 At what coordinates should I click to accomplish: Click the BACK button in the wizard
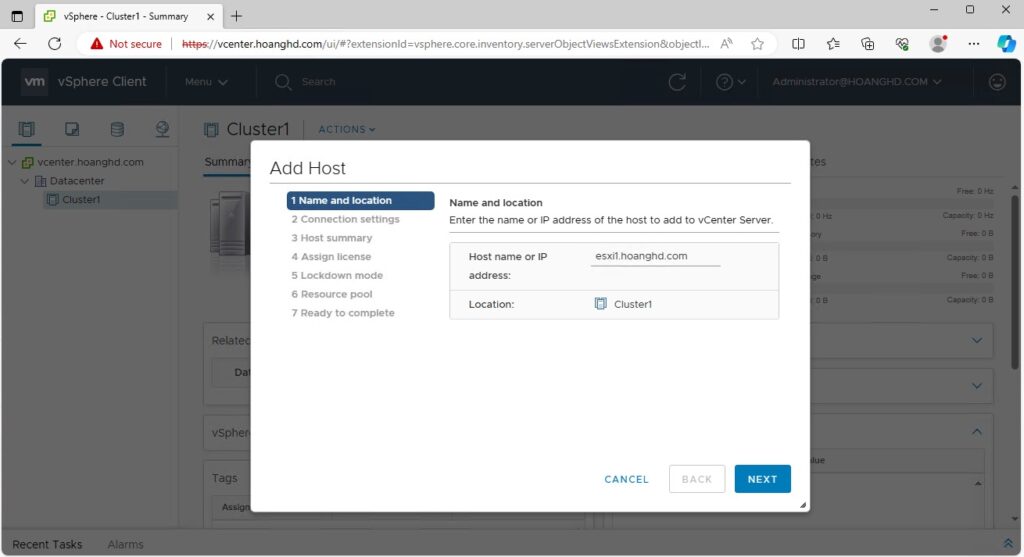(697, 479)
